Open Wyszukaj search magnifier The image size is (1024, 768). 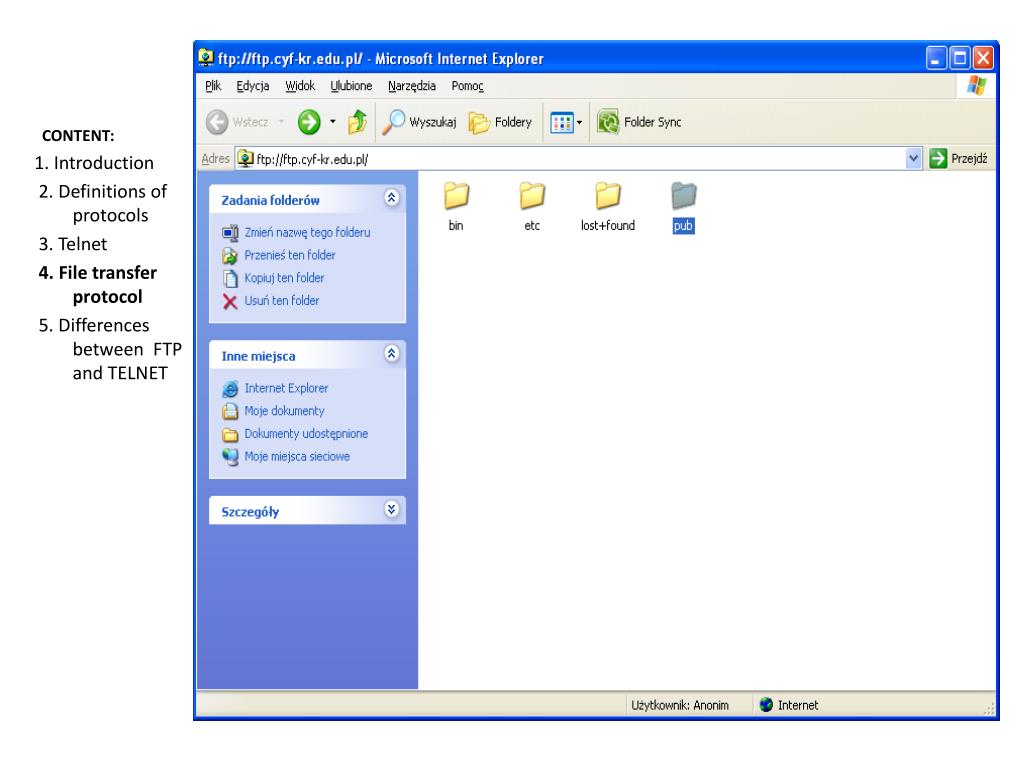point(393,122)
